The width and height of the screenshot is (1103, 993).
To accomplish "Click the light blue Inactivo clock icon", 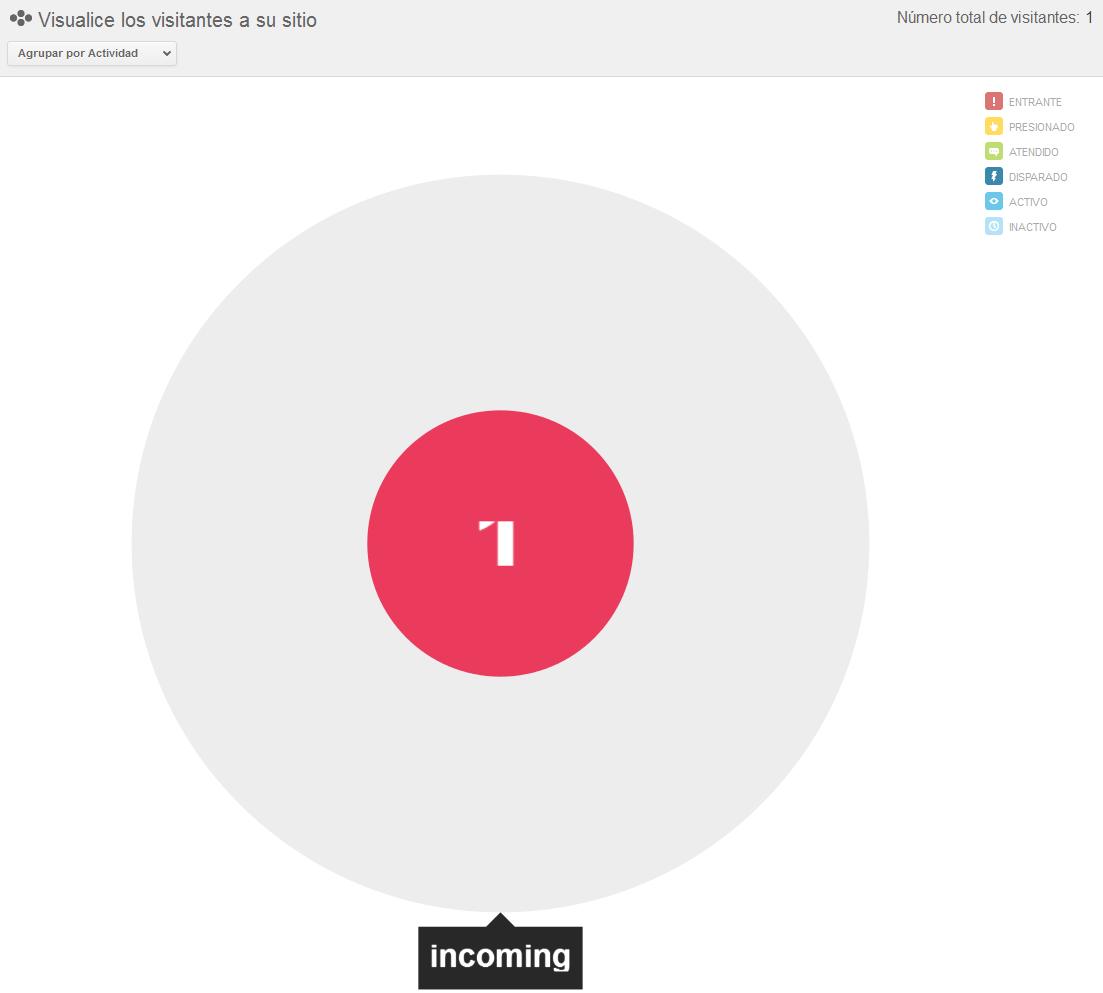I will click(993, 226).
